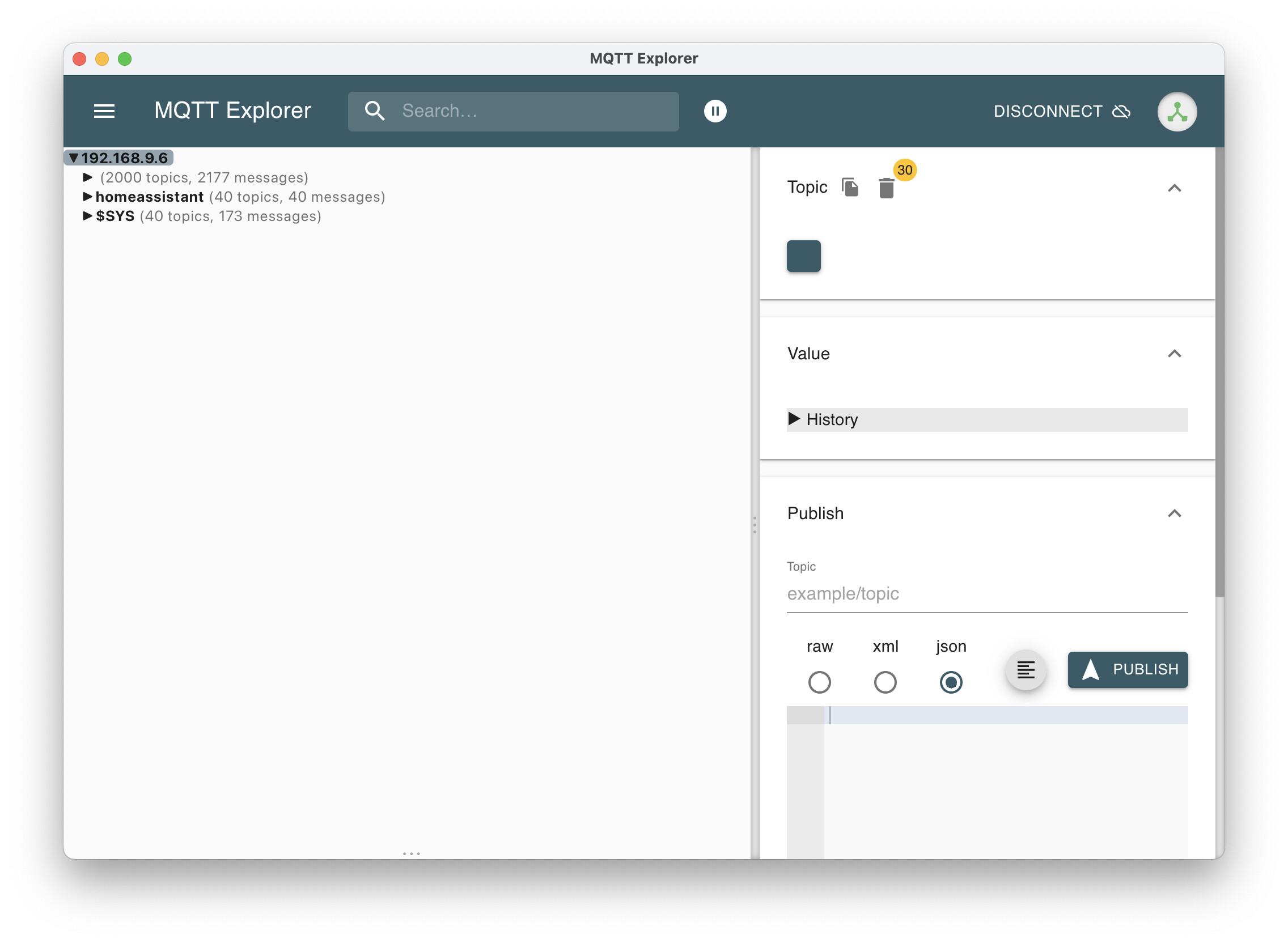Click the dark teal topic chip

(x=803, y=256)
